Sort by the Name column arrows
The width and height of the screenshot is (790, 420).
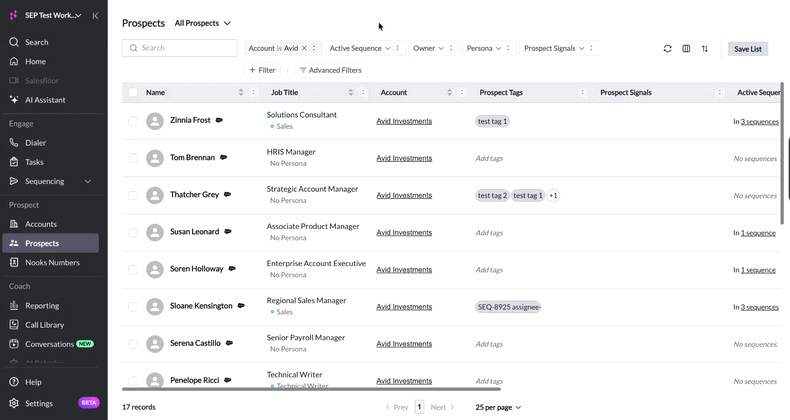click(241, 92)
